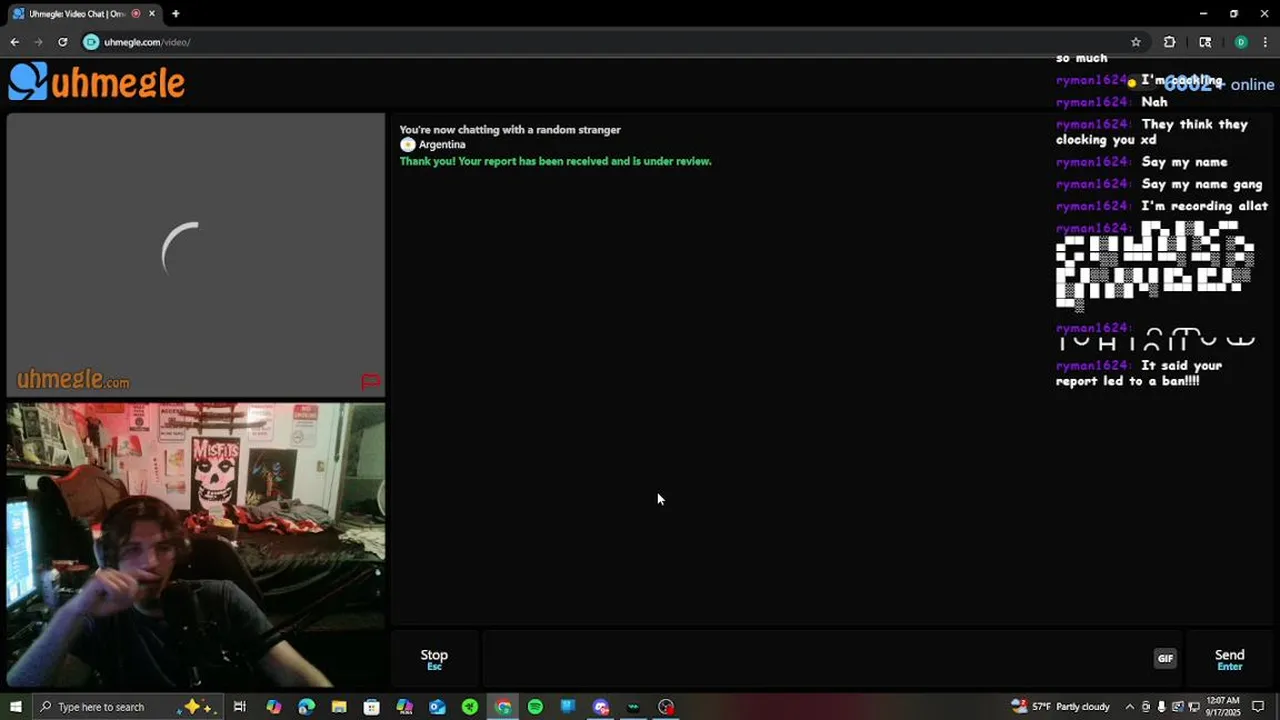Open the Chrome profile avatar

[x=1241, y=42]
